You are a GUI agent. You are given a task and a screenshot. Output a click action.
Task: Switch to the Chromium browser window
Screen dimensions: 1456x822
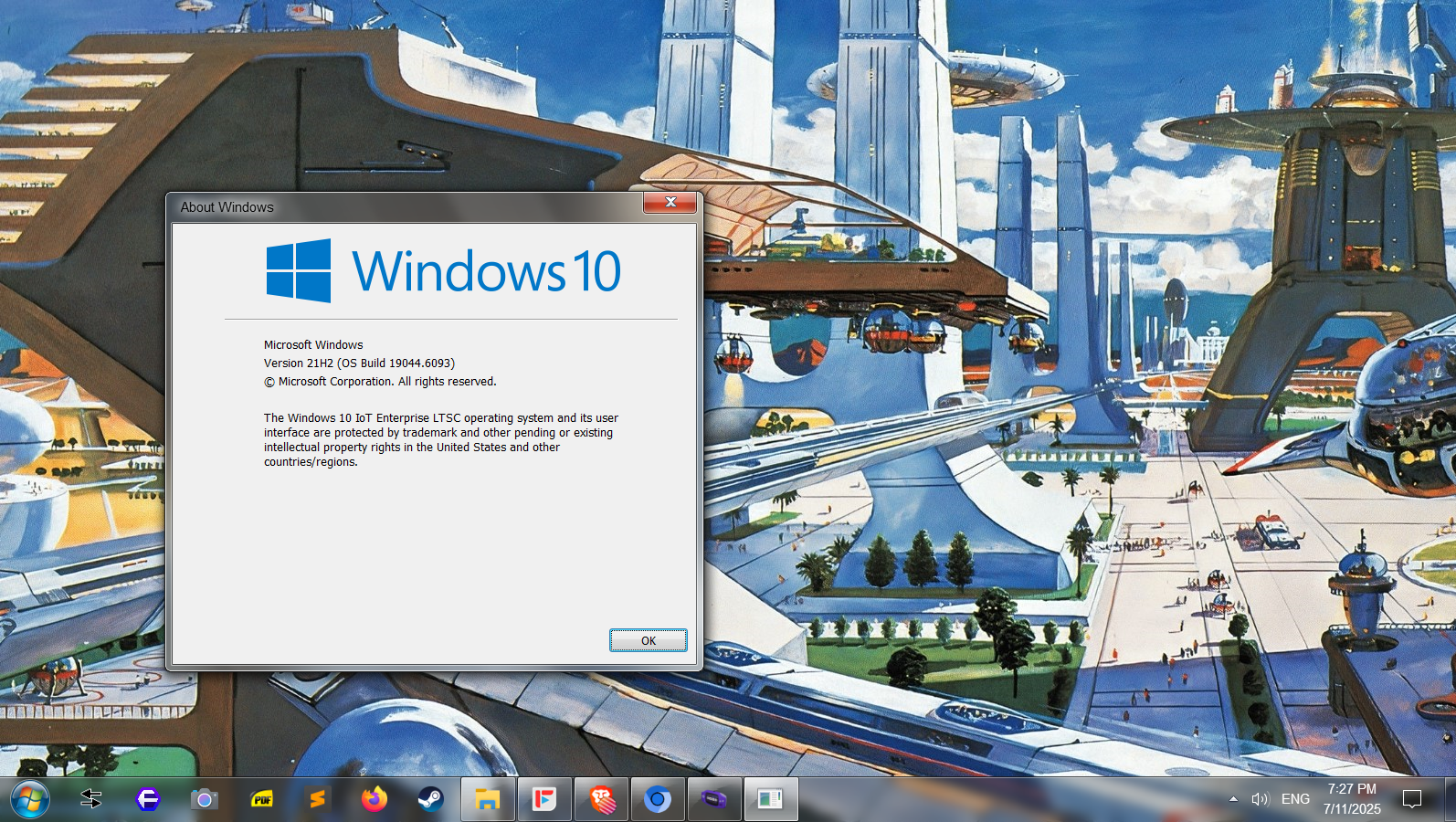pos(658,799)
